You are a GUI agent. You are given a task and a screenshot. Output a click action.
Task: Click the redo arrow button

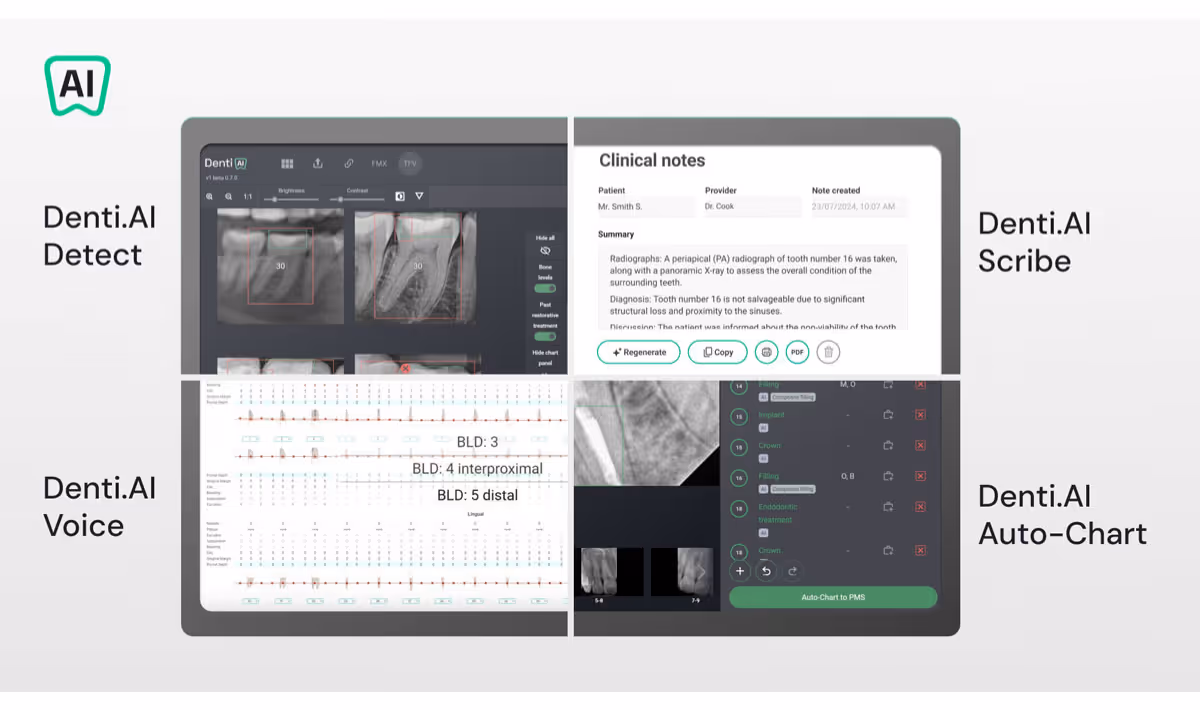(x=792, y=571)
